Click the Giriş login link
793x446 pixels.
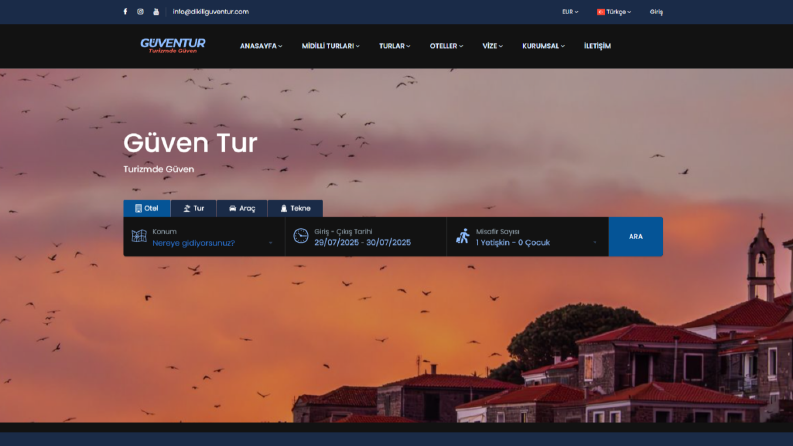(656, 12)
